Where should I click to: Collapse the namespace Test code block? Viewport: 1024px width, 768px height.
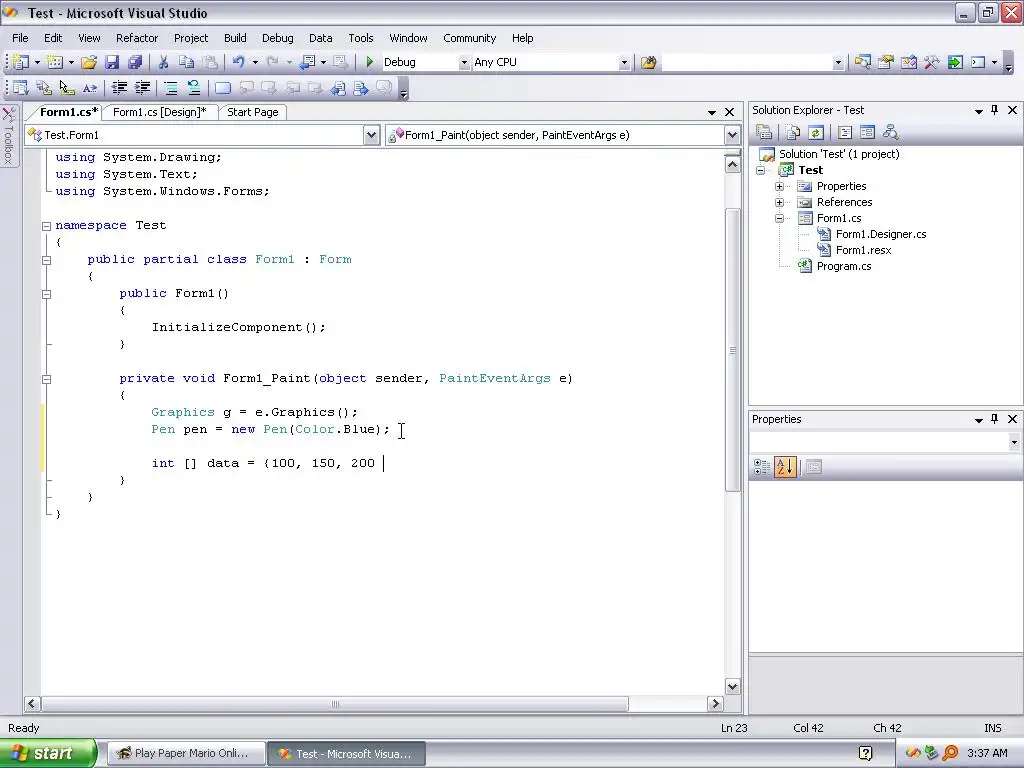[46, 226]
